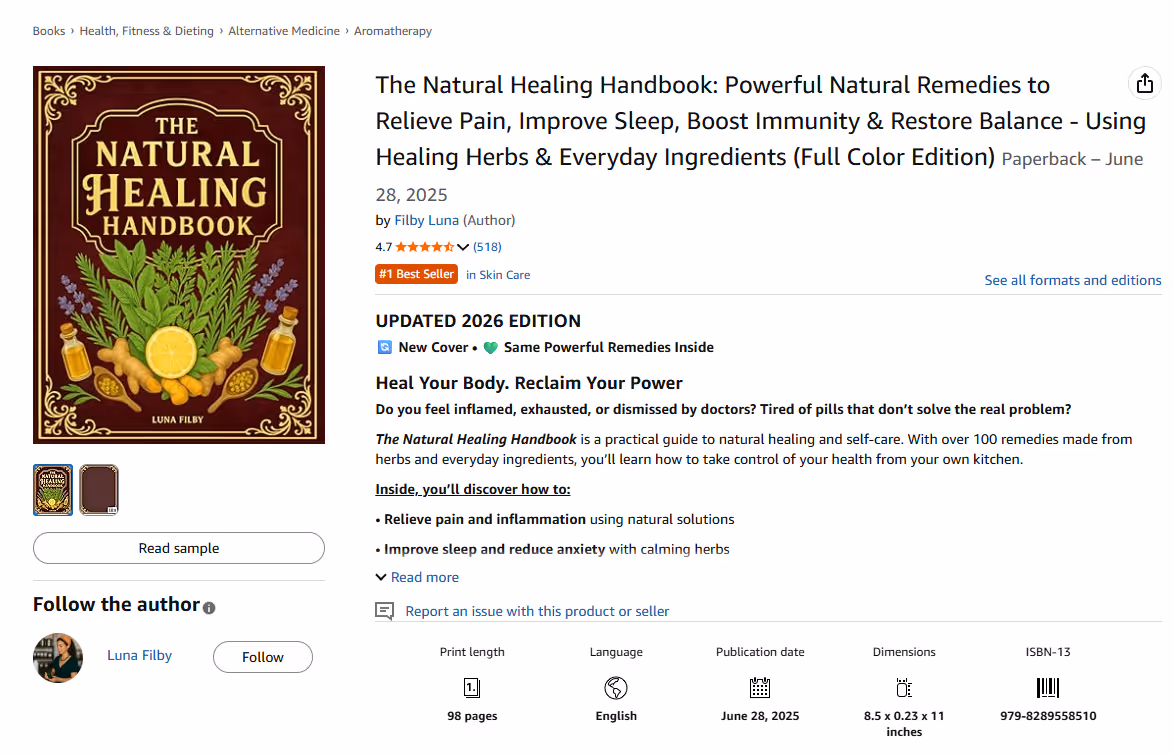Click the share icon near the title

1144,84
